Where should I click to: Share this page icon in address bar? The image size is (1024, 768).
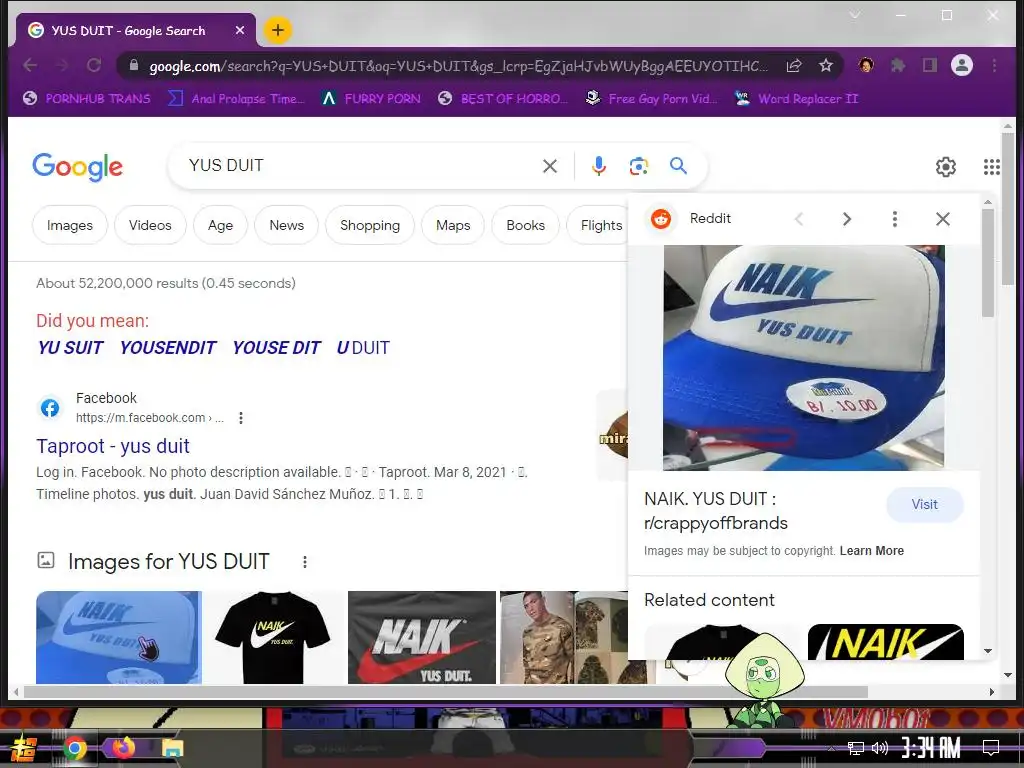(x=793, y=65)
